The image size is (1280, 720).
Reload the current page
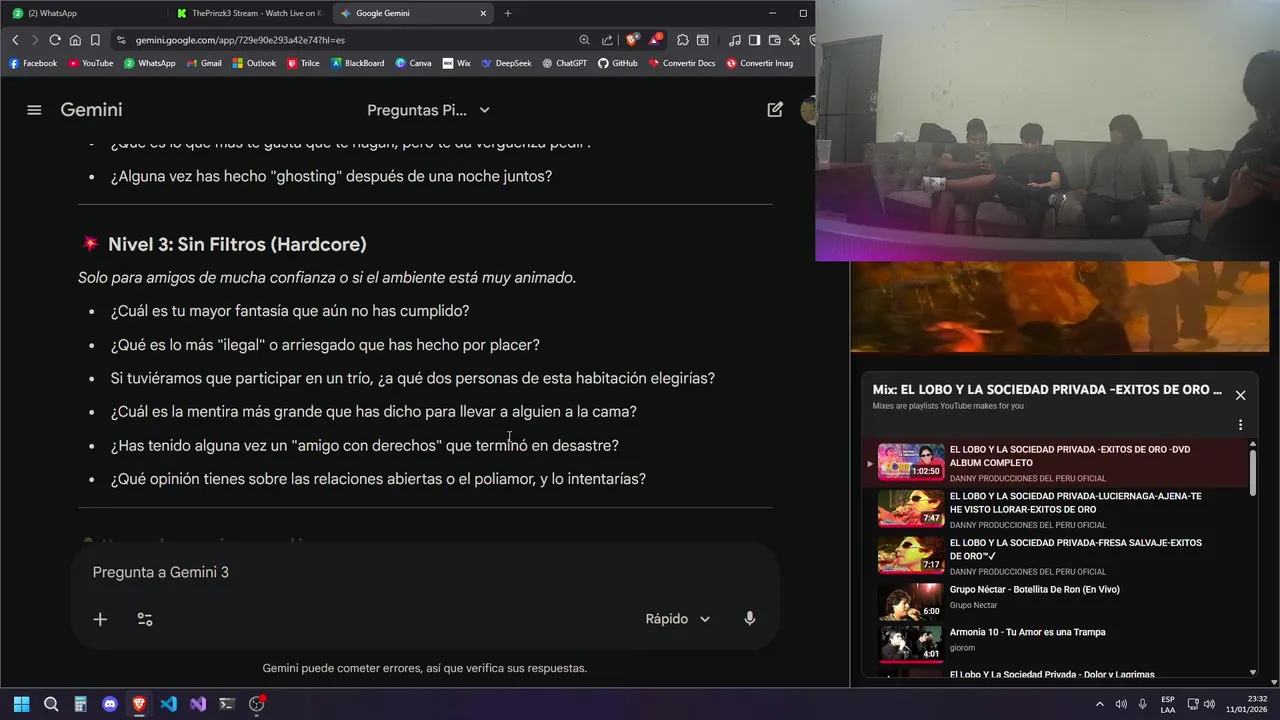[x=55, y=40]
